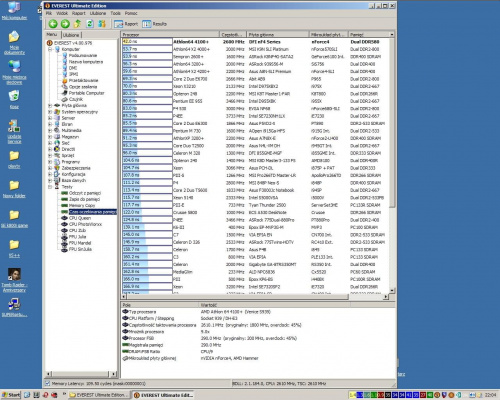Collapse the Komputer tree node
Viewport: 500px width, 400px height.
50,49
